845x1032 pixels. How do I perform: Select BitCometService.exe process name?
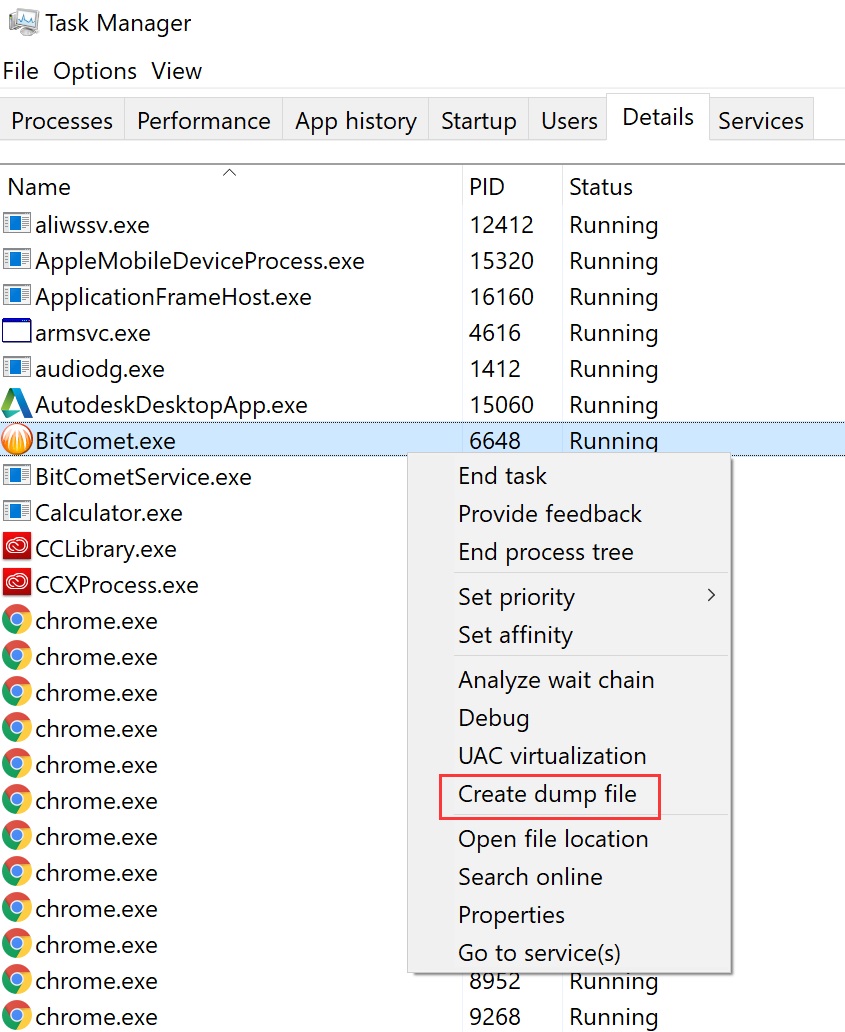[x=143, y=477]
